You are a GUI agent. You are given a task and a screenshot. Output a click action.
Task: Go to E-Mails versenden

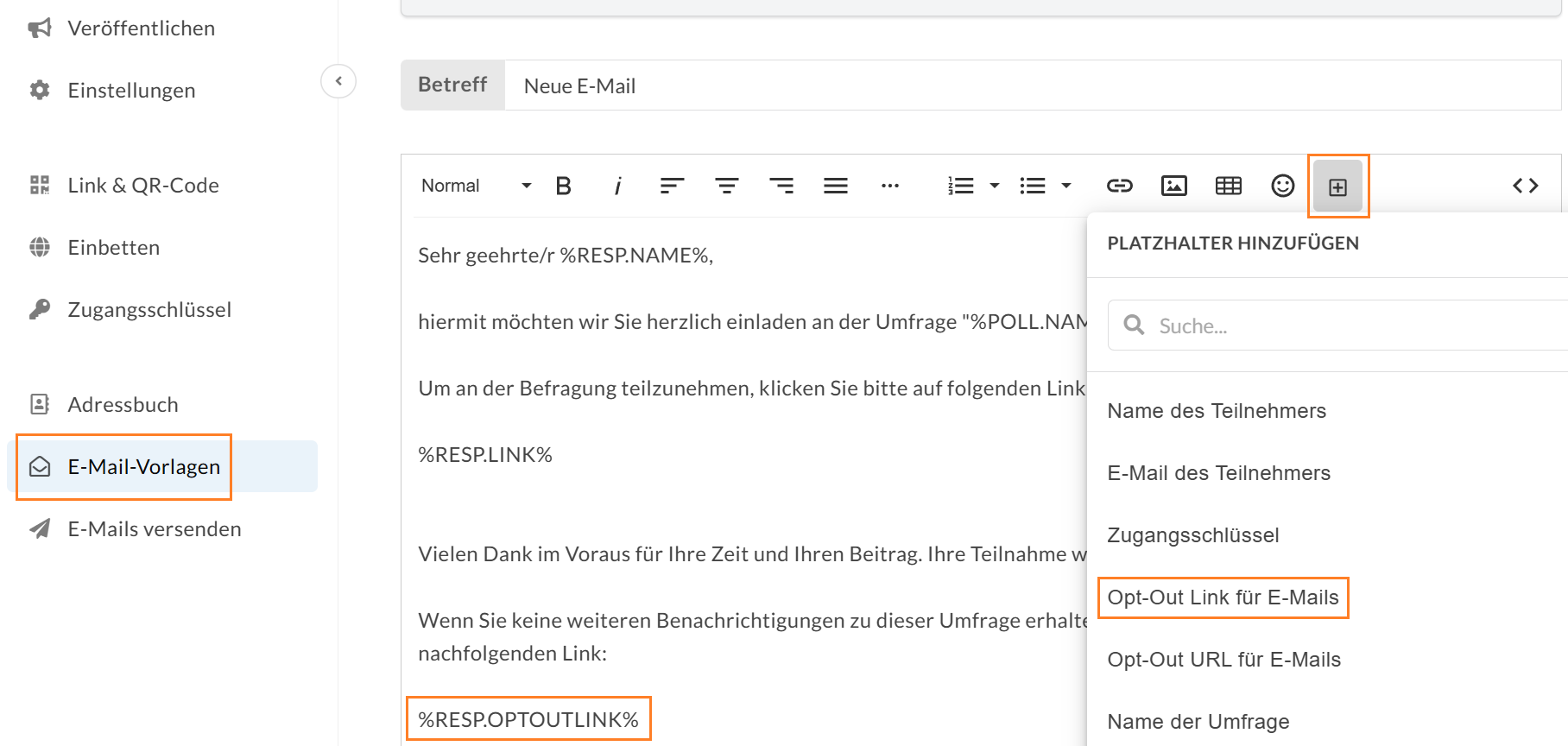point(155,529)
